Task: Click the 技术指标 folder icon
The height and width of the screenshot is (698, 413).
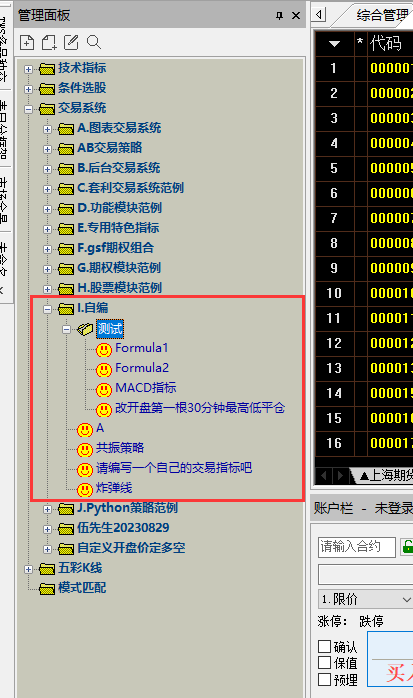Action: coord(47,69)
